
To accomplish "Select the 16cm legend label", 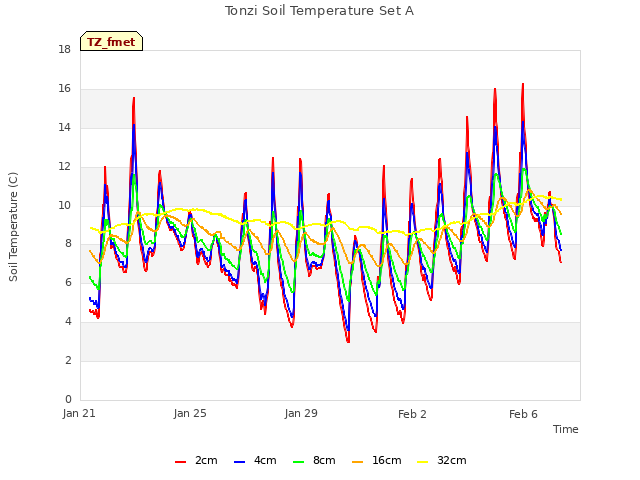I will (387, 460).
